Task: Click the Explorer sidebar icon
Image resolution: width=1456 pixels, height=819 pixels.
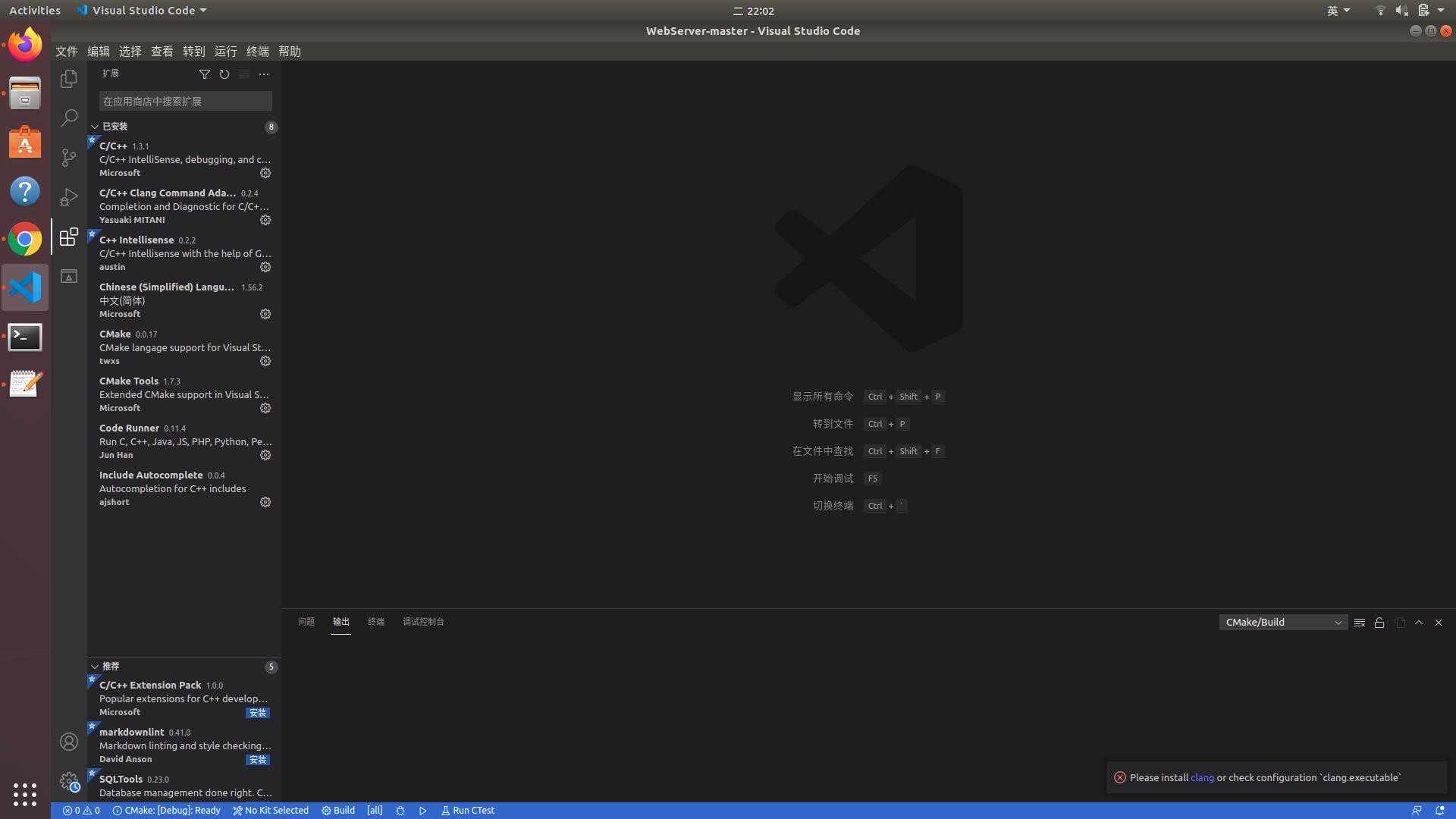Action: [68, 78]
